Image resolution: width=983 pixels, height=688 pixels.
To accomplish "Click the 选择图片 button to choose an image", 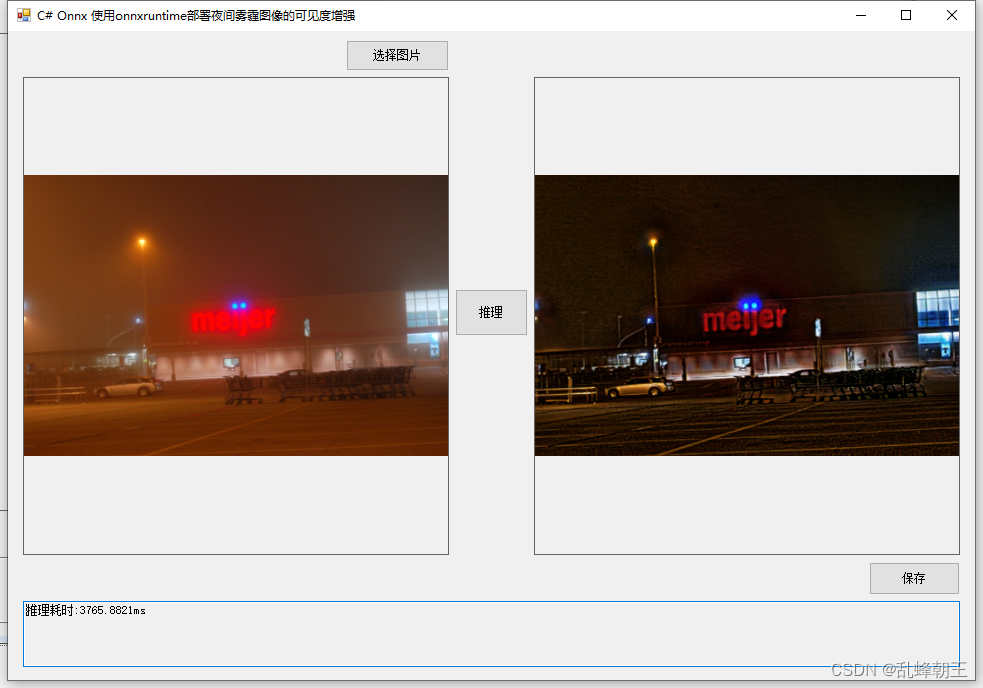I will 396,55.
